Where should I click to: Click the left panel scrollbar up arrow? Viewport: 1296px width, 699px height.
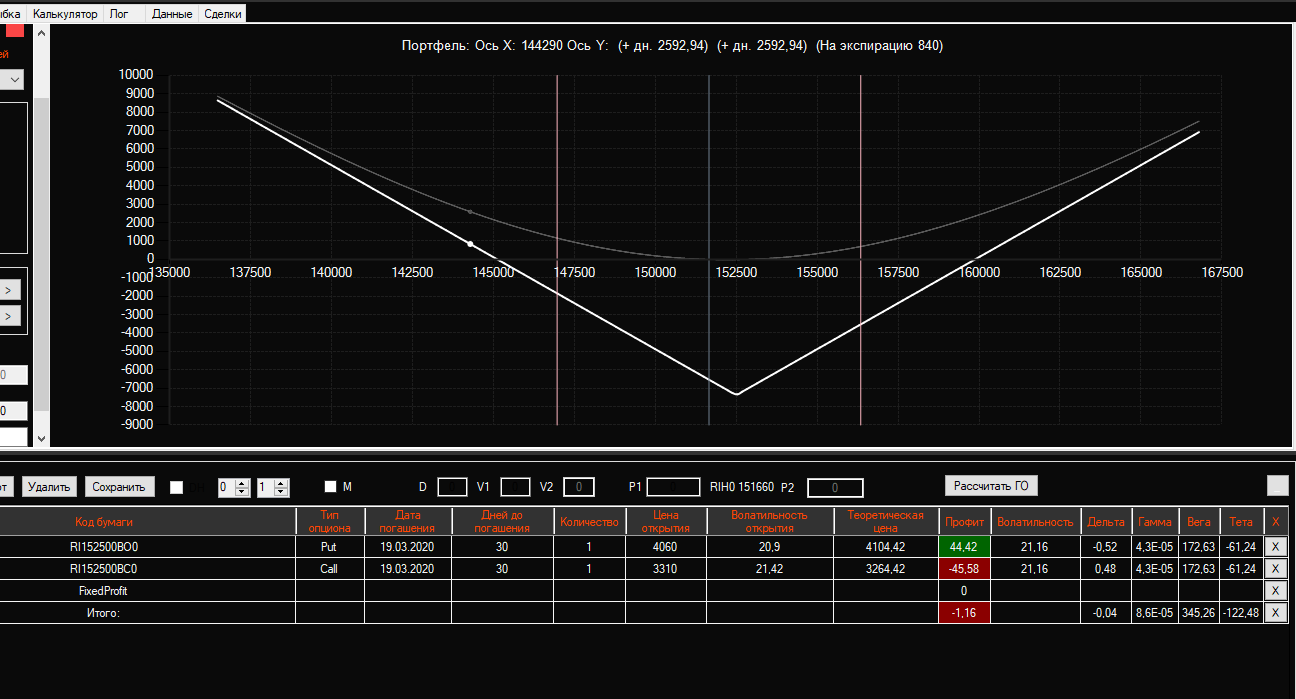41,33
